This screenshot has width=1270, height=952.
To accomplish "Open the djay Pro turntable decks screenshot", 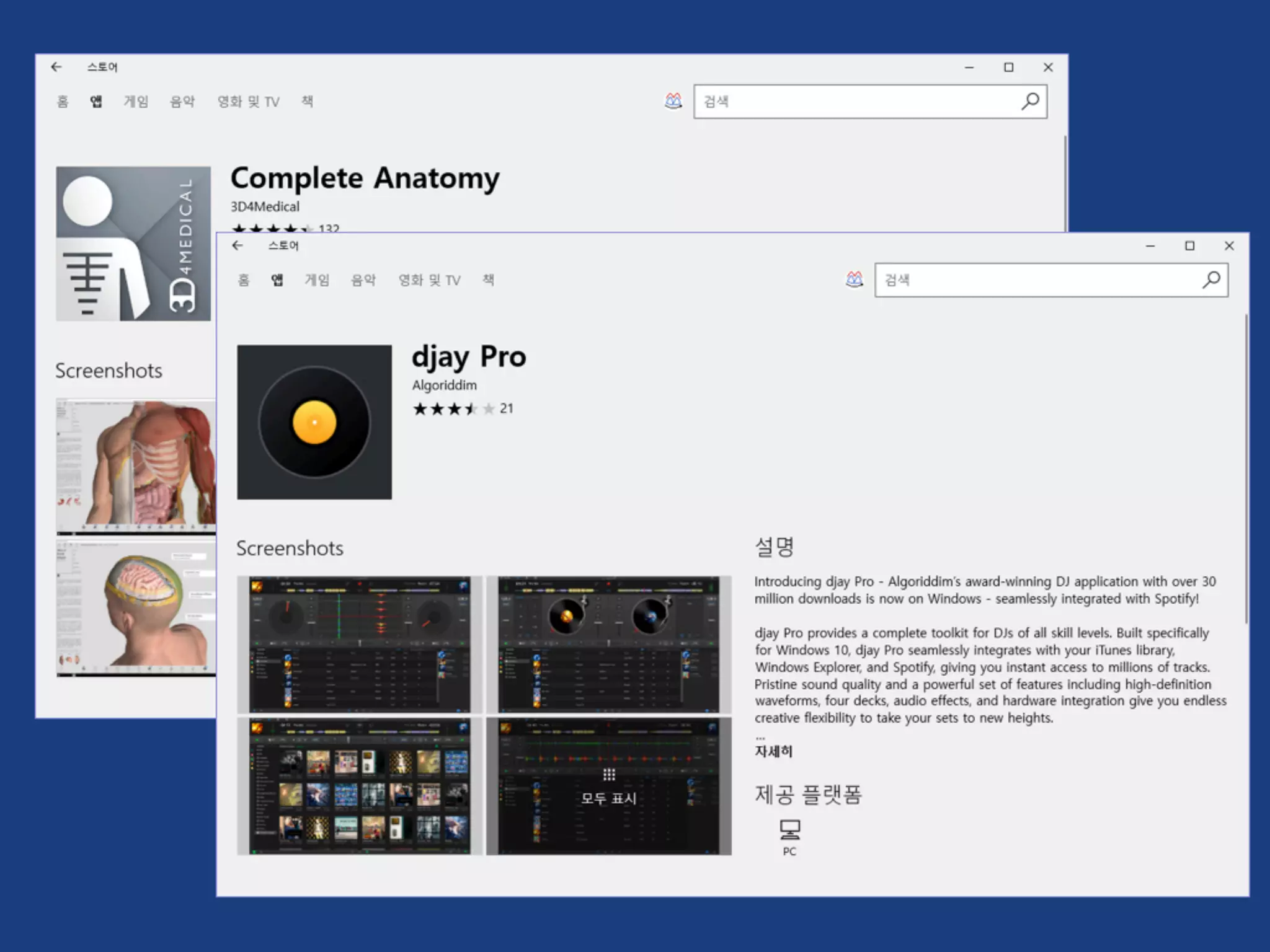I will coord(608,645).
